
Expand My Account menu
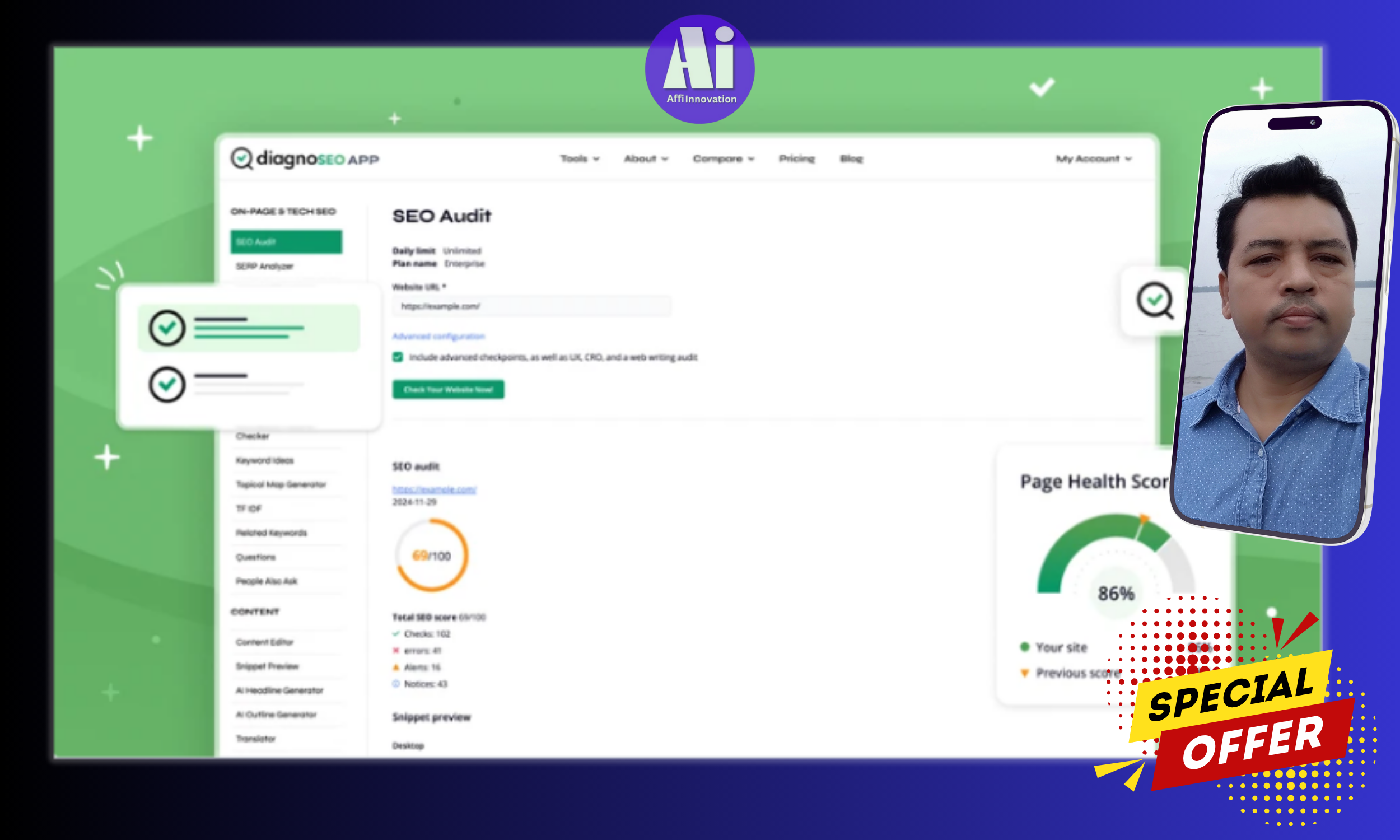click(1093, 158)
